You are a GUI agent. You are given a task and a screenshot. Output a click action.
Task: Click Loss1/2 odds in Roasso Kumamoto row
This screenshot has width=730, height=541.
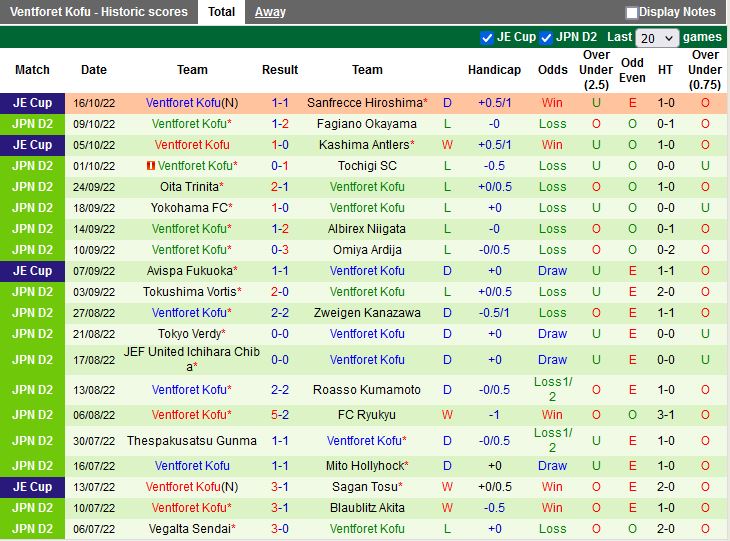point(553,389)
